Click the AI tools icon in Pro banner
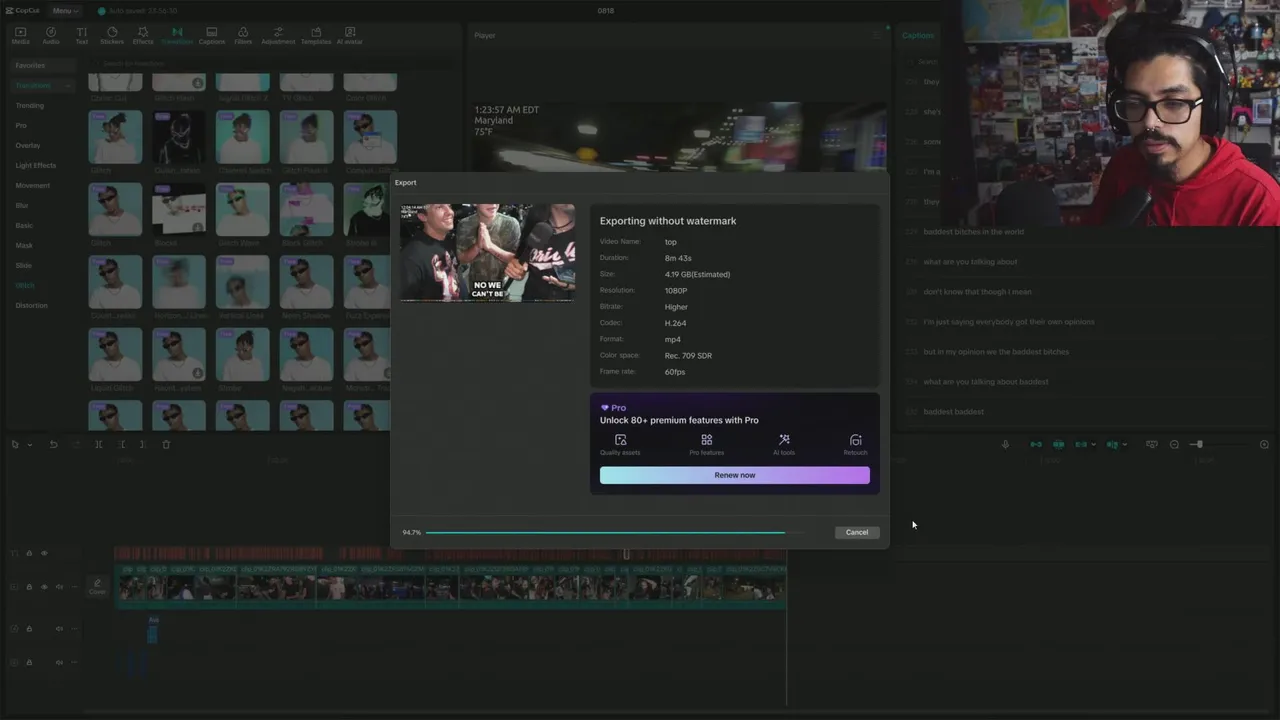 784,440
